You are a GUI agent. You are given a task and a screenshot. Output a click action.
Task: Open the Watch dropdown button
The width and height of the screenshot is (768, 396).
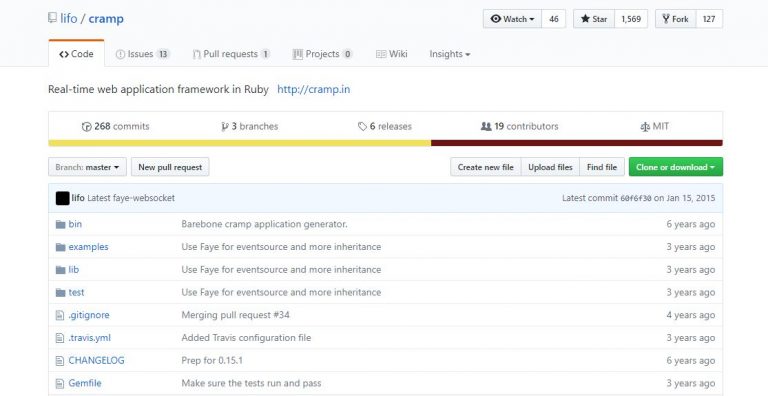coord(512,19)
